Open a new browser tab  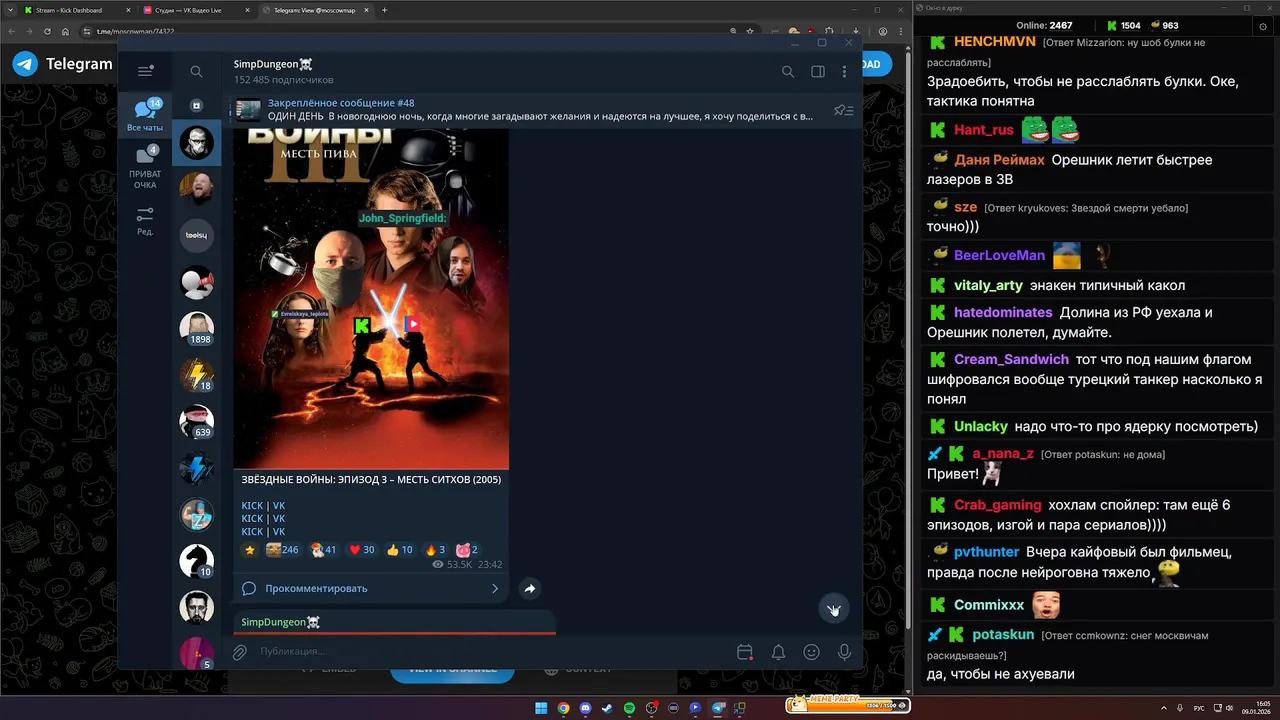click(x=385, y=10)
